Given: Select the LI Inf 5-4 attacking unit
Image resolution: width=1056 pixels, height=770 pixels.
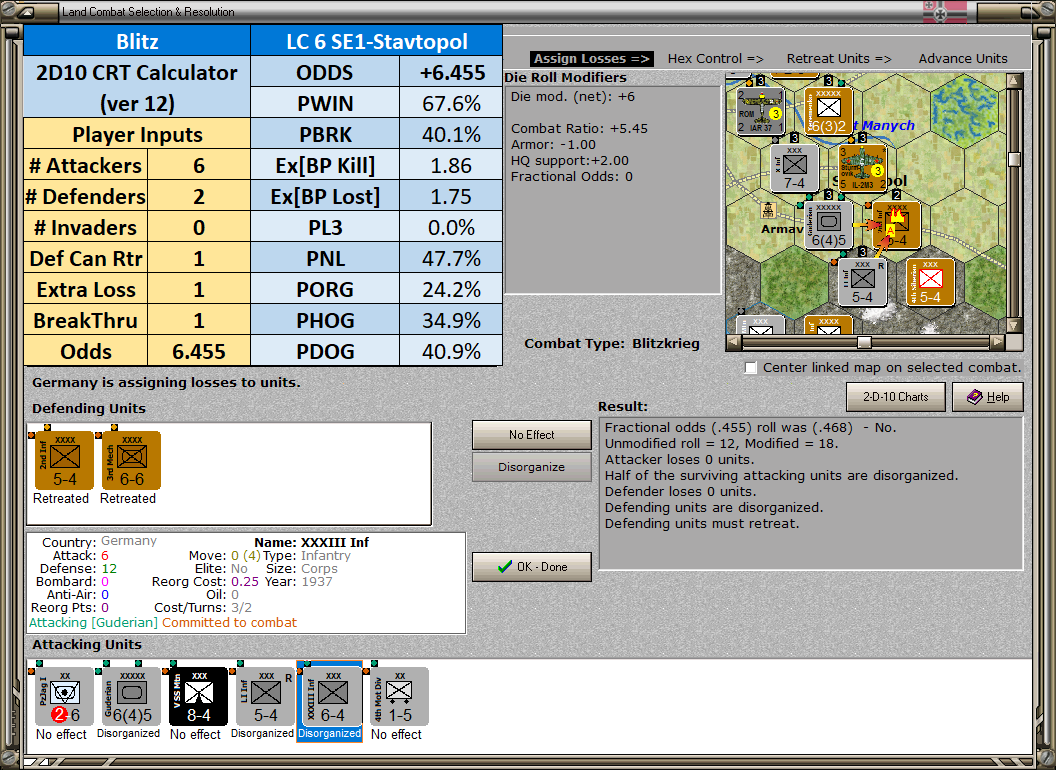Looking at the screenshot, I should [265, 697].
